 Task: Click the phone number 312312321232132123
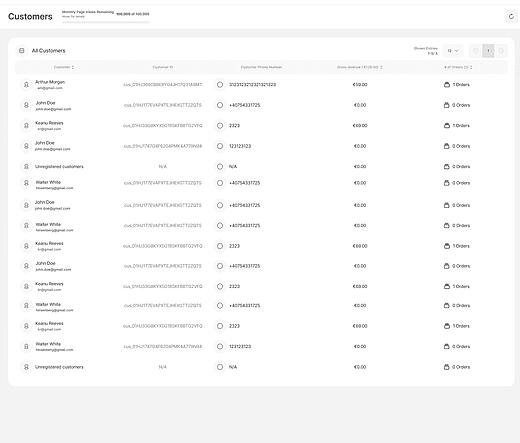(x=252, y=85)
